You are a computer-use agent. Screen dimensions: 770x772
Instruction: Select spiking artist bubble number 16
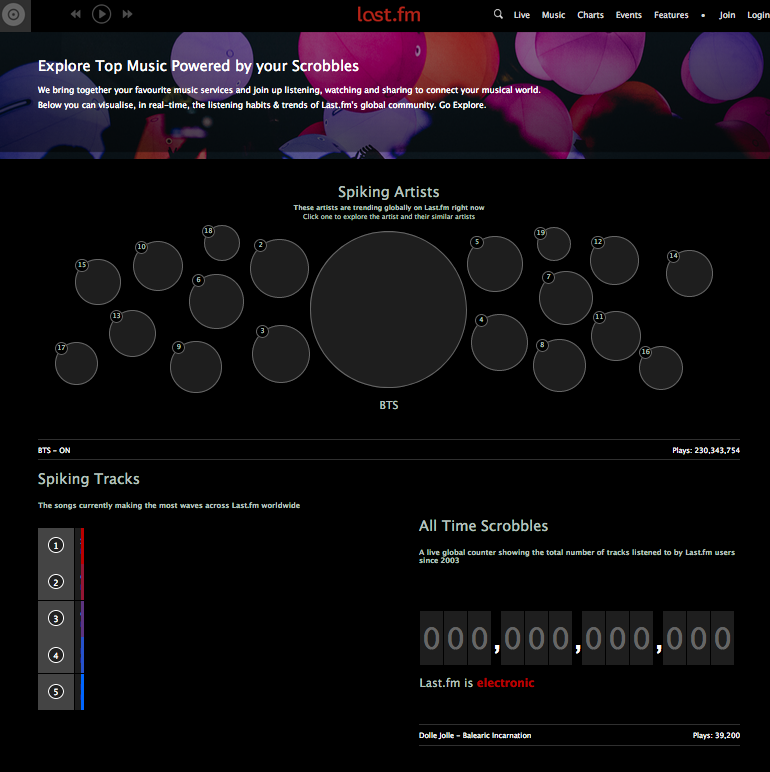(661, 368)
